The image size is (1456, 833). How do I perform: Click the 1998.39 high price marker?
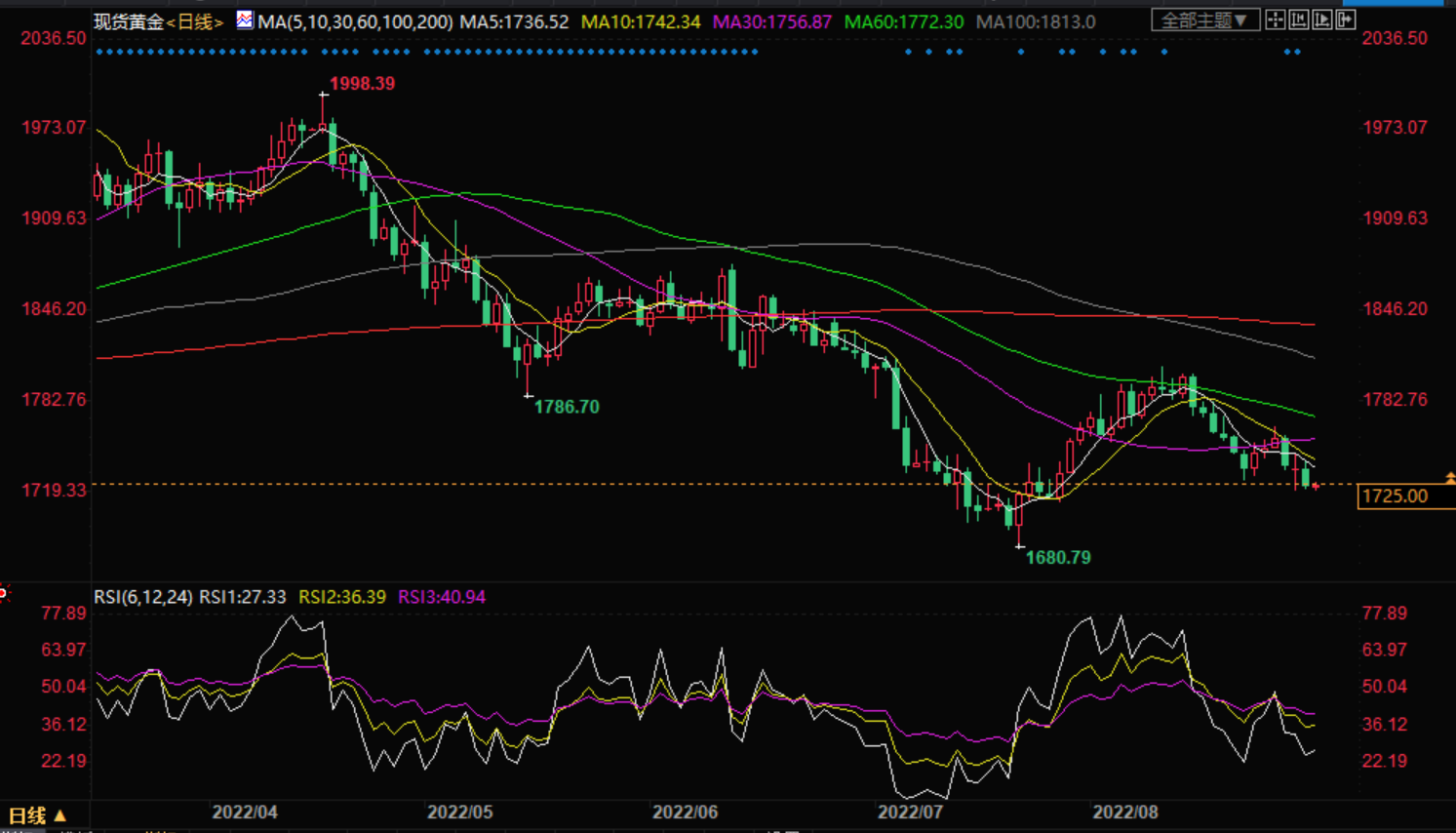pos(362,84)
